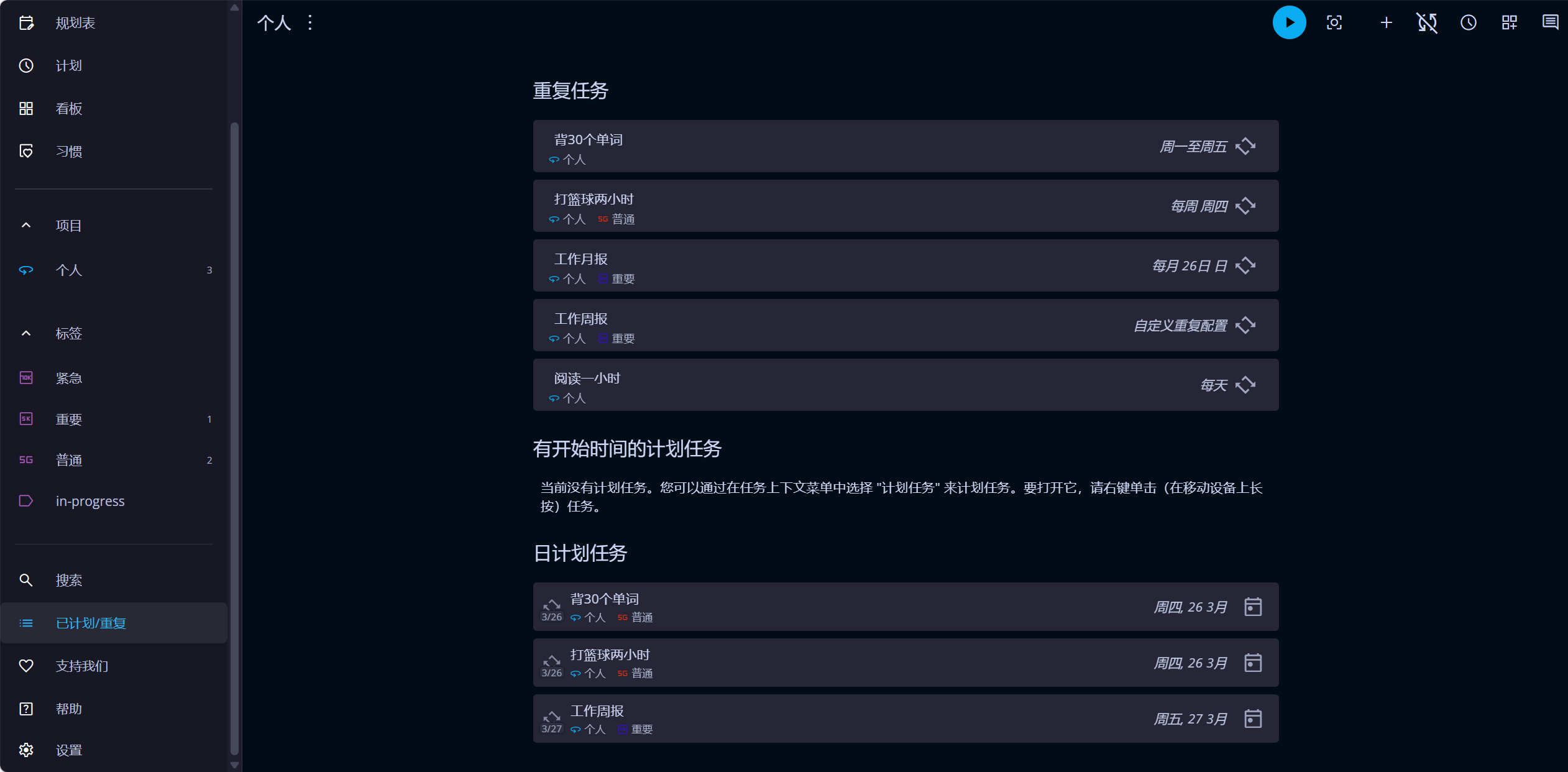Click repeat icon on 工作周报 recurring task
The image size is (1568, 772).
1245,325
